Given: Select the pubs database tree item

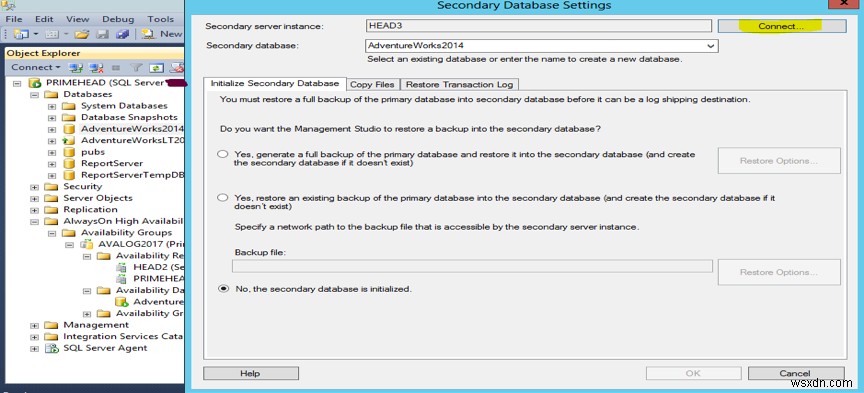Looking at the screenshot, I should tap(93, 152).
